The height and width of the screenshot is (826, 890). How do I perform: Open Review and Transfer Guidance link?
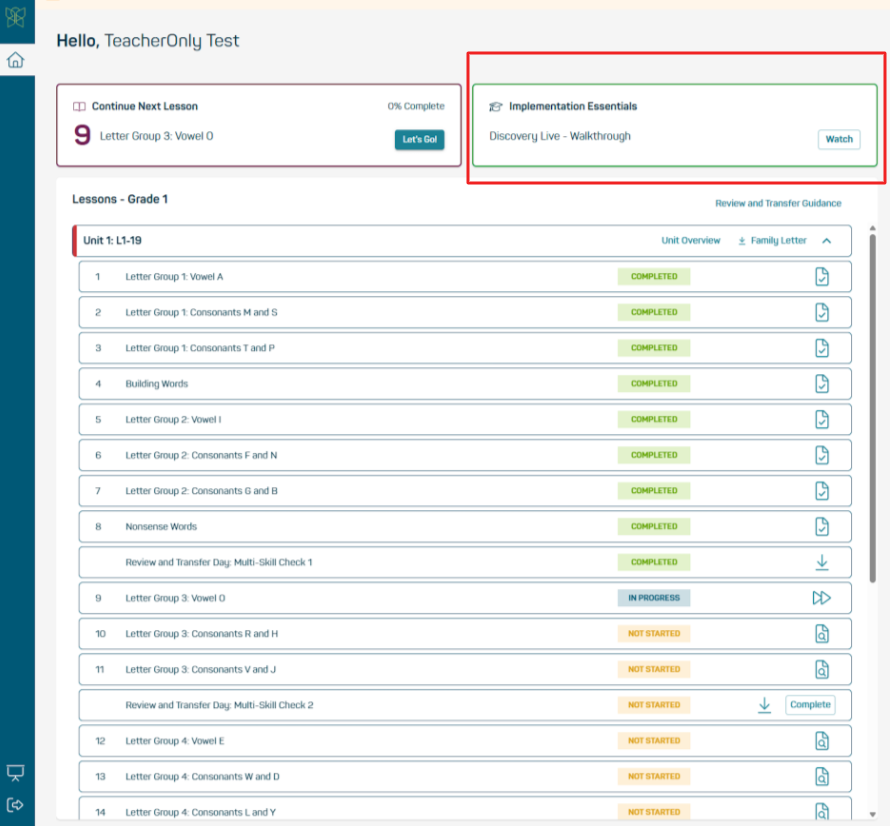778,203
